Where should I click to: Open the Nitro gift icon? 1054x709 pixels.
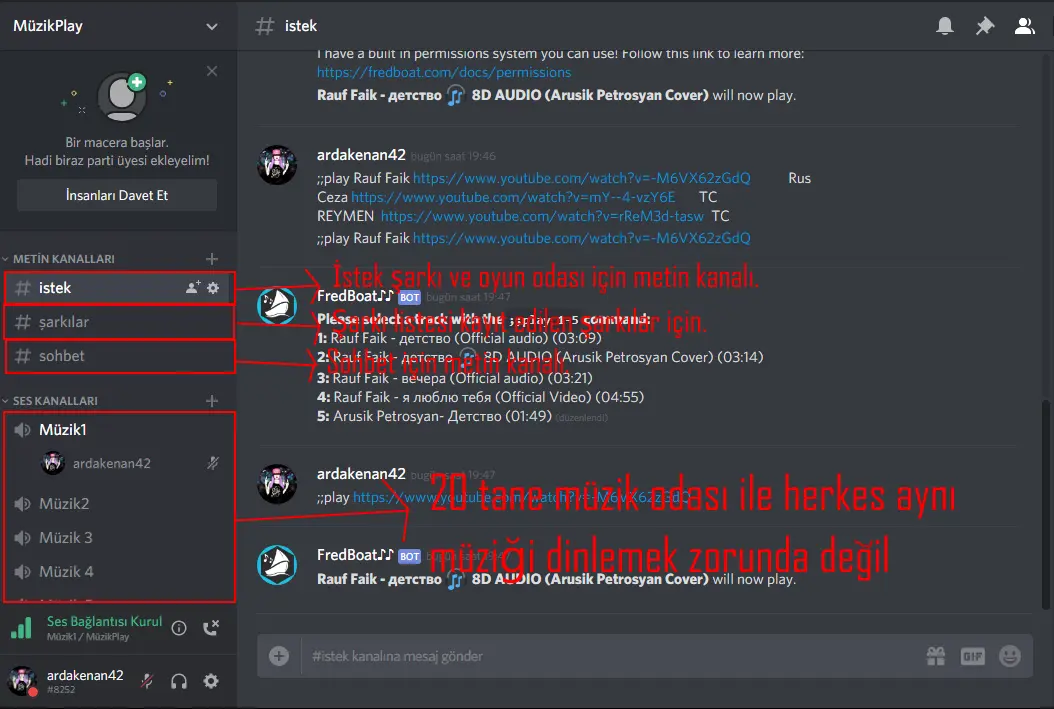pos(936,656)
